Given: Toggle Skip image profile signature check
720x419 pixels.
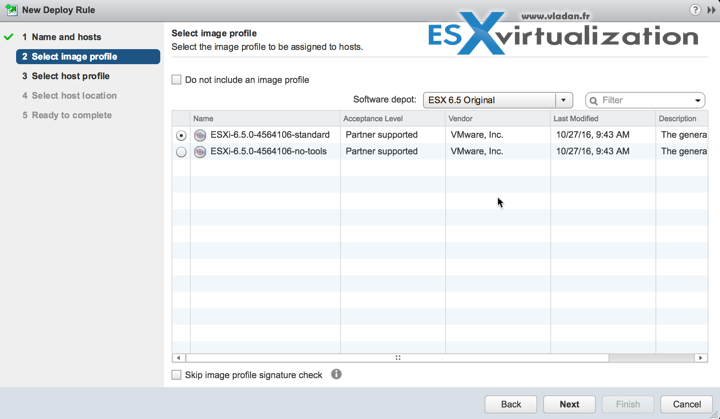Looking at the screenshot, I should pos(176,375).
